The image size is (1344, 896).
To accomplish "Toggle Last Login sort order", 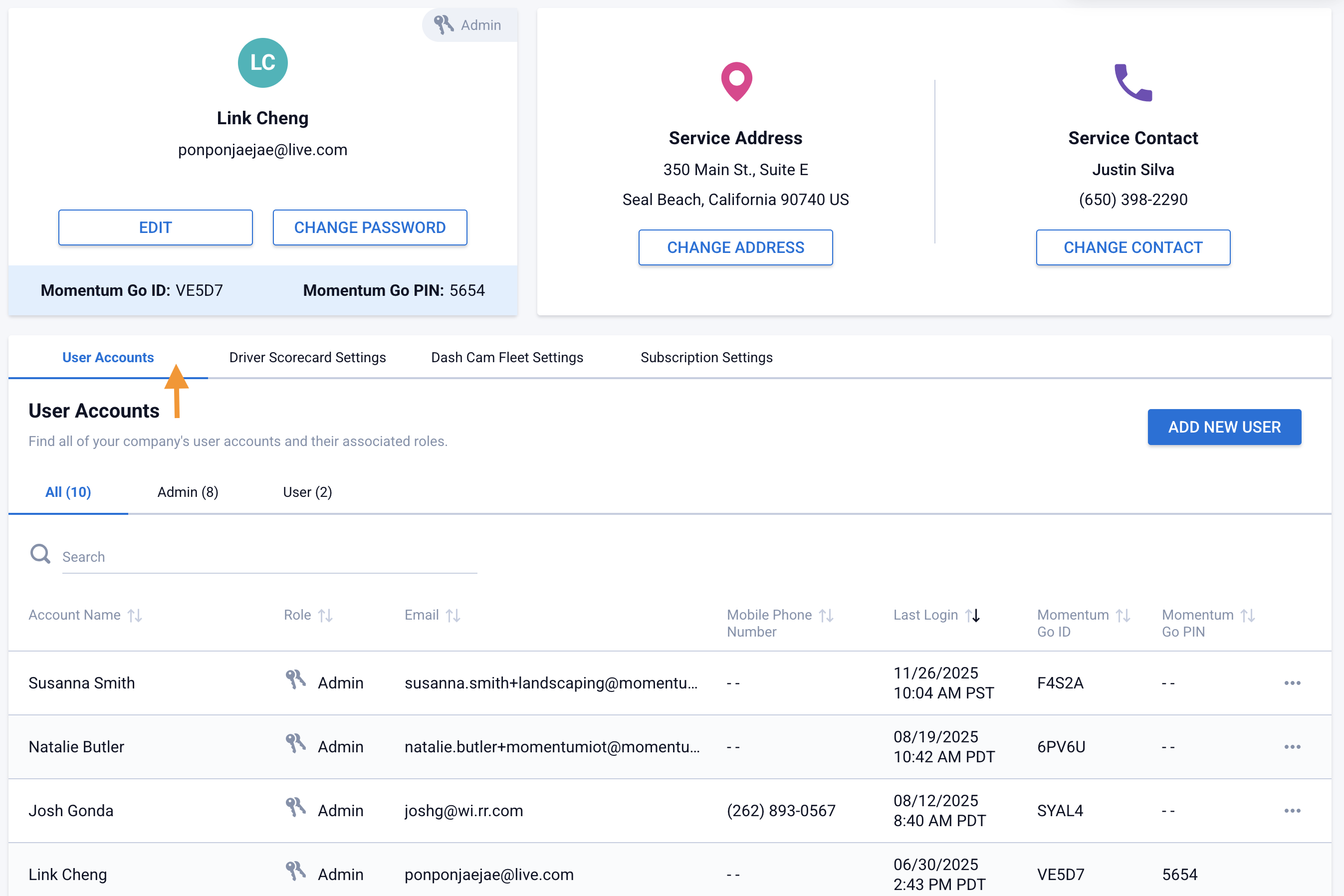I will tap(972, 616).
